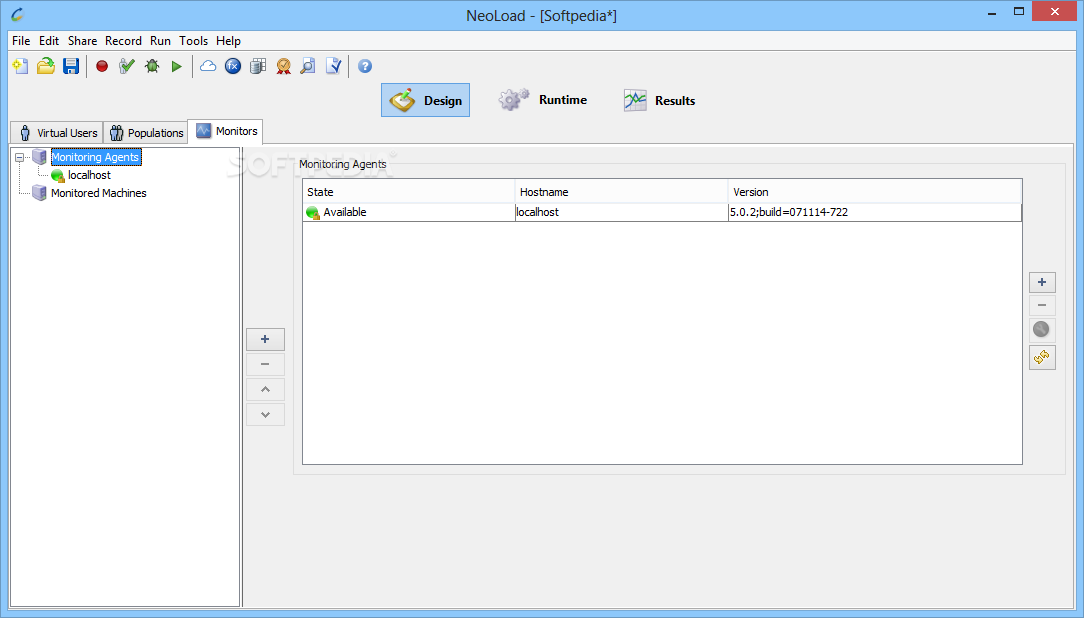Viewport: 1084px width, 618px height.
Task: Click the NeoLoad app icon in title bar
Action: click(x=17, y=13)
